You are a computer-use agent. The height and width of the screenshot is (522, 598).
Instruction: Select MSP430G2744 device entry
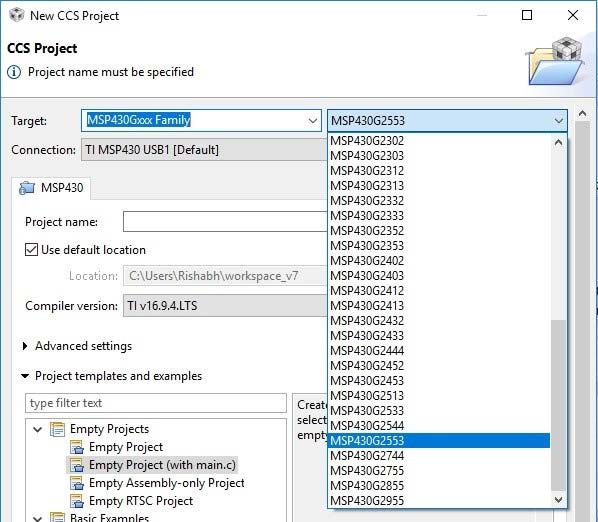(439, 456)
